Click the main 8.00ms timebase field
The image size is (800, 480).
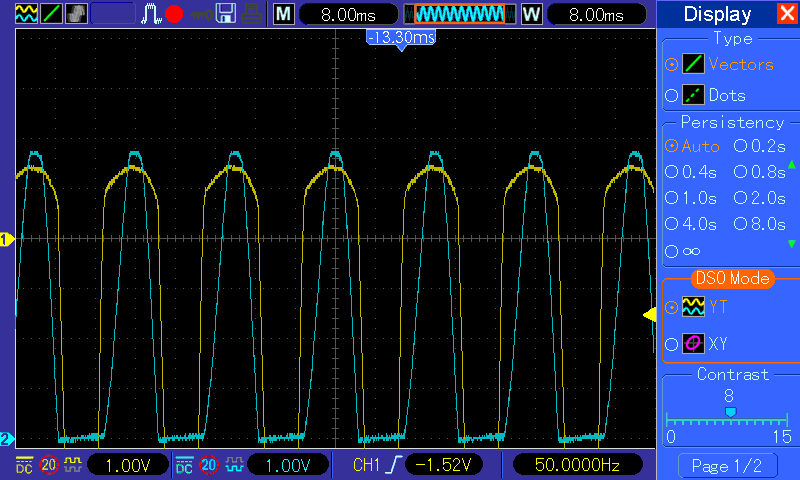coord(348,14)
